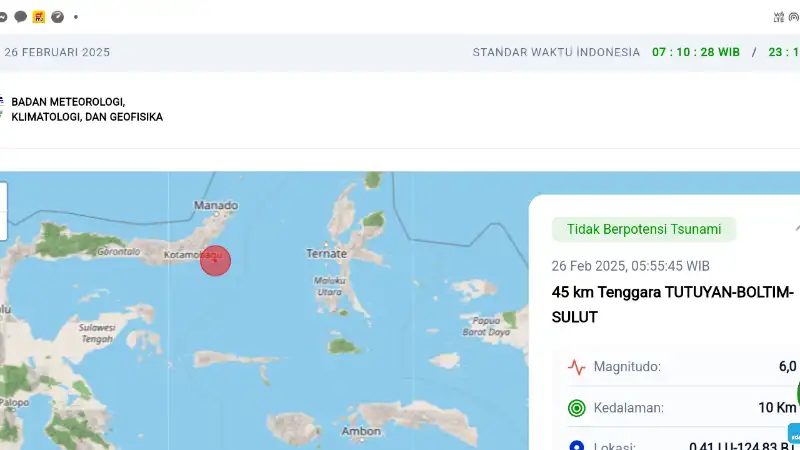Screen dimensions: 800x450
Task: Click the 45 km Tenggara TUTUYAN-BOLTIM-SULUT title
Action: coord(672,305)
